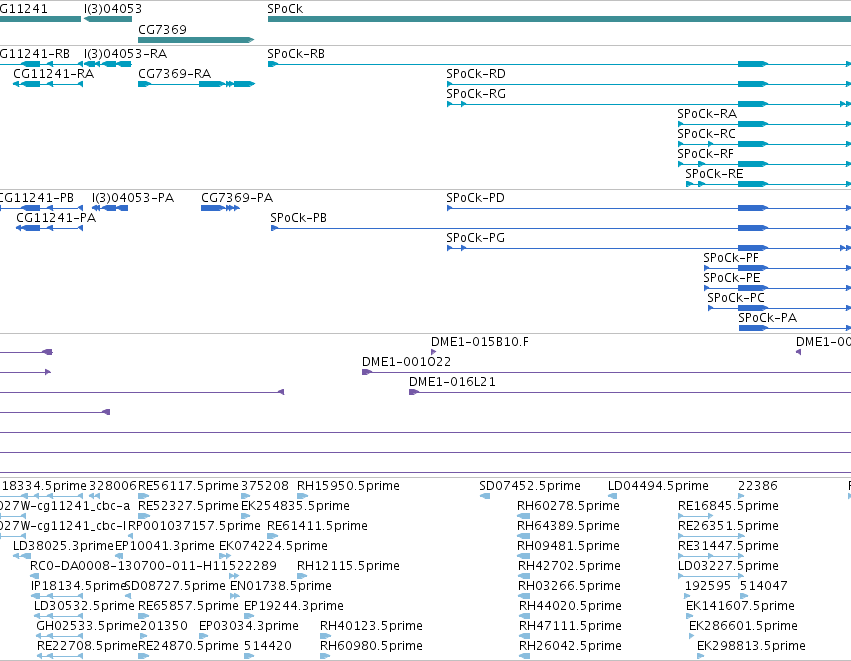Open transcript SPoCk-RC
Viewport: 851px width, 661px height.
764,144
